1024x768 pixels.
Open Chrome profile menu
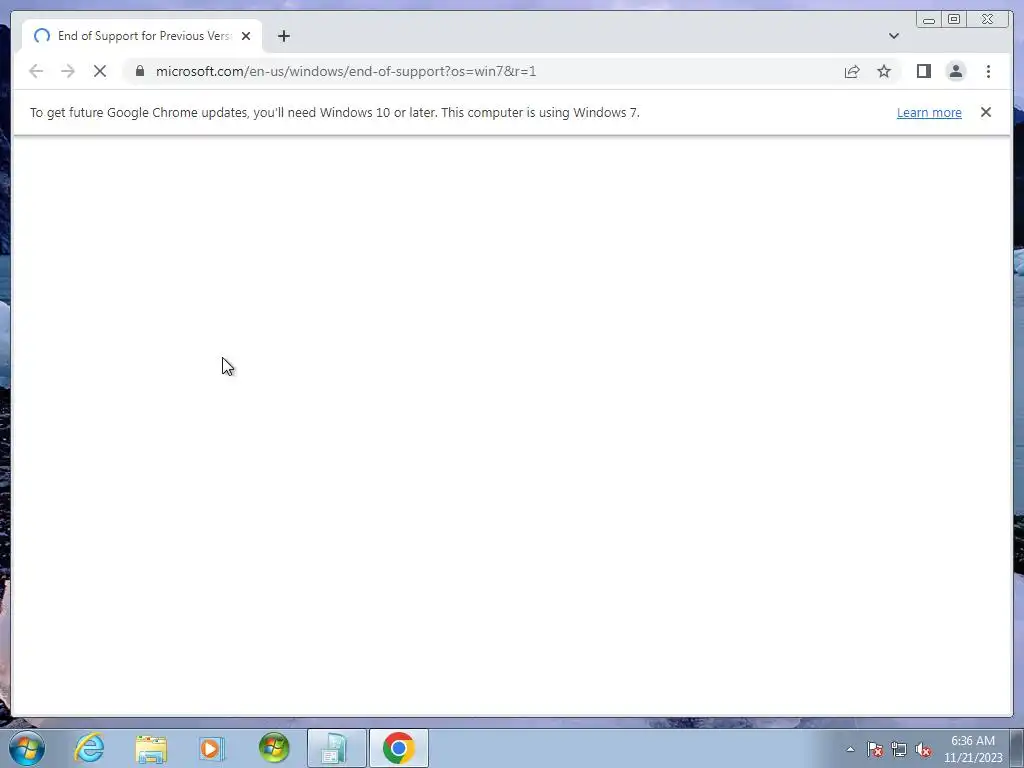point(955,71)
